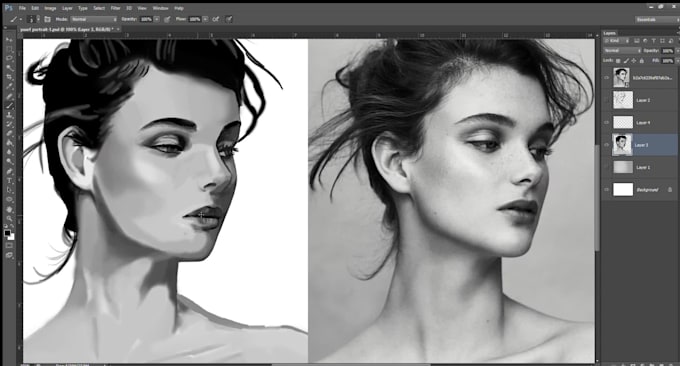Toggle pressure for opacity button

tap(167, 20)
